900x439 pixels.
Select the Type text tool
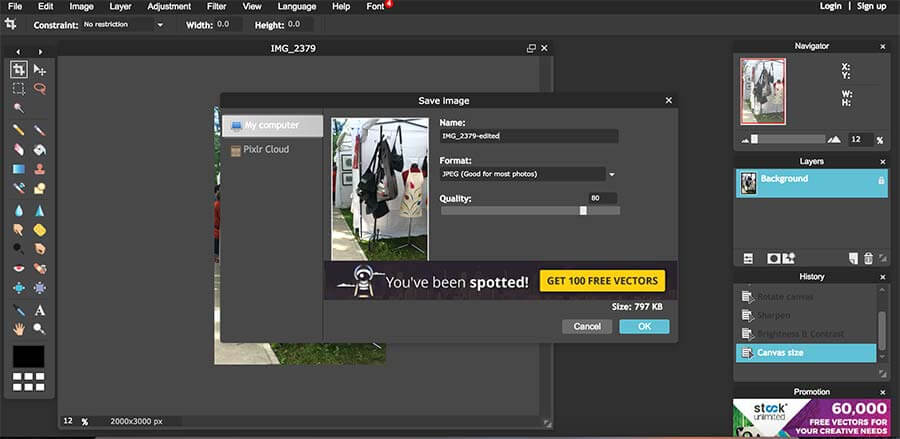pyautogui.click(x=40, y=310)
